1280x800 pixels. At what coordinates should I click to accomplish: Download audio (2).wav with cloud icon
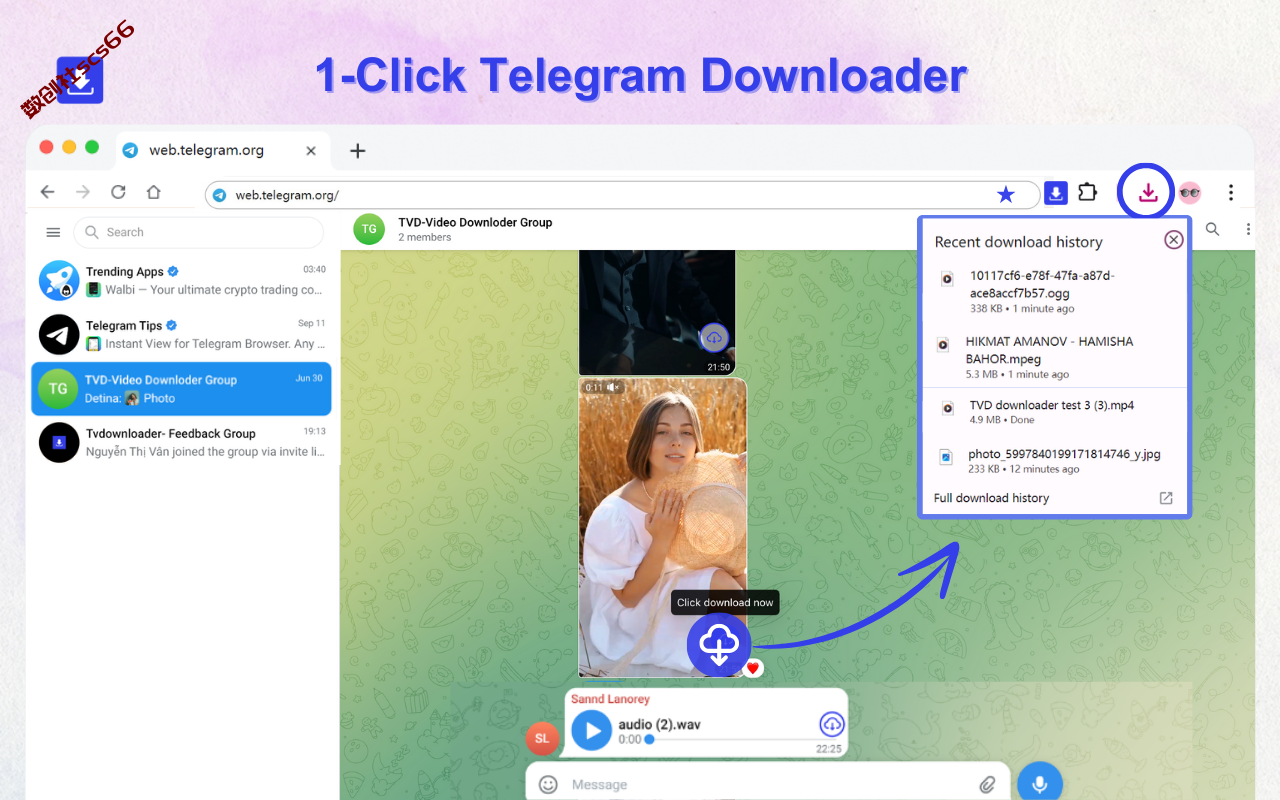831,725
